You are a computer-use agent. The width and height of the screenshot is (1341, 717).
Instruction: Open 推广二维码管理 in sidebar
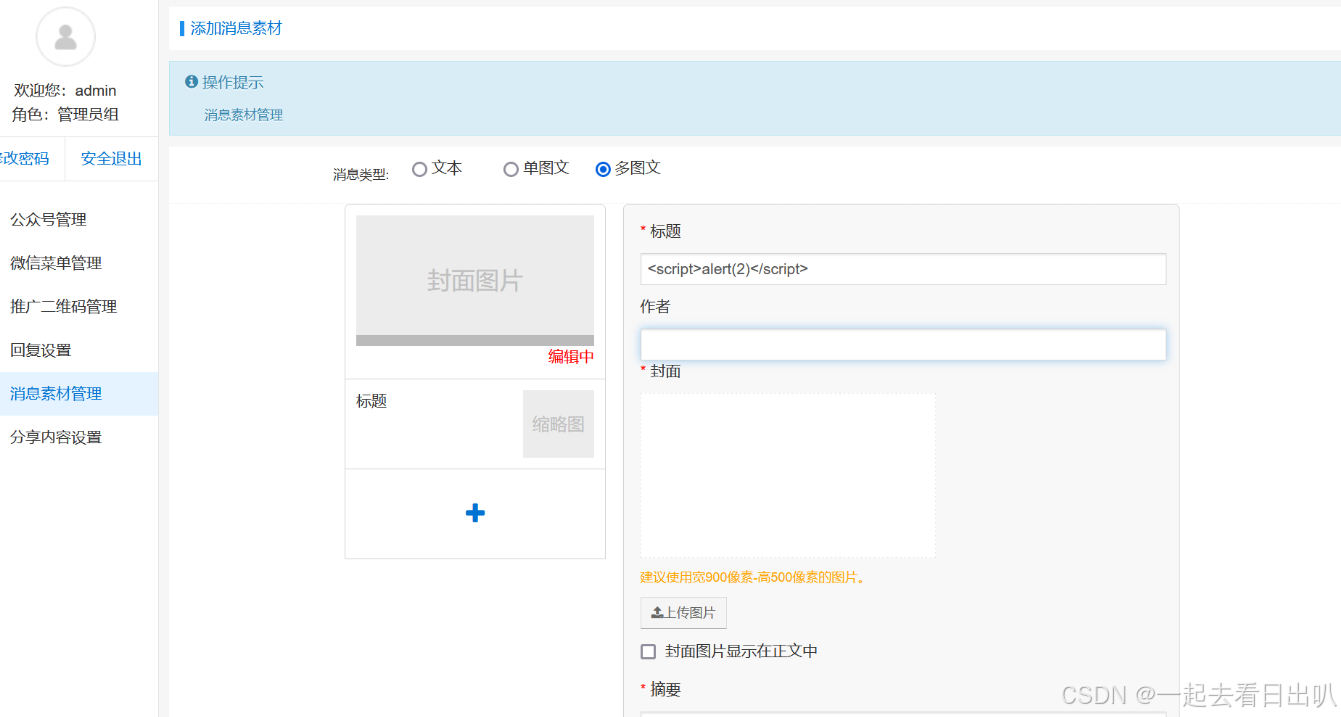(79, 307)
